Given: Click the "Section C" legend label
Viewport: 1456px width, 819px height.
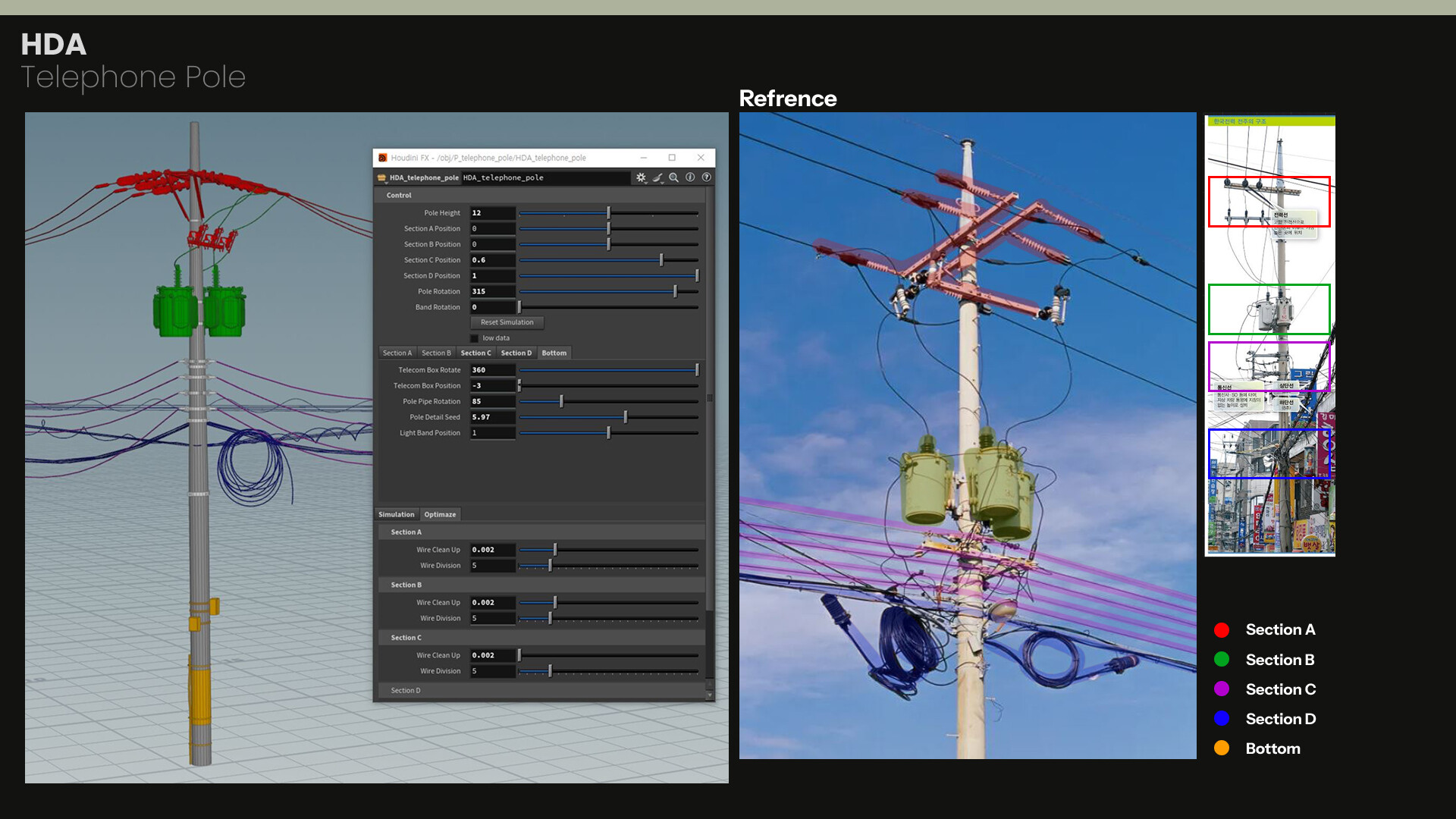Looking at the screenshot, I should (1281, 689).
